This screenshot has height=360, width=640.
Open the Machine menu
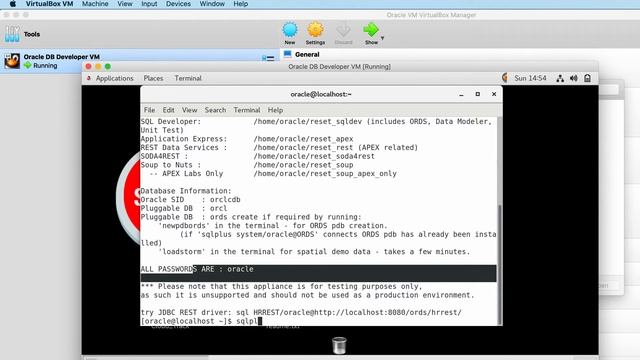(x=95, y=4)
